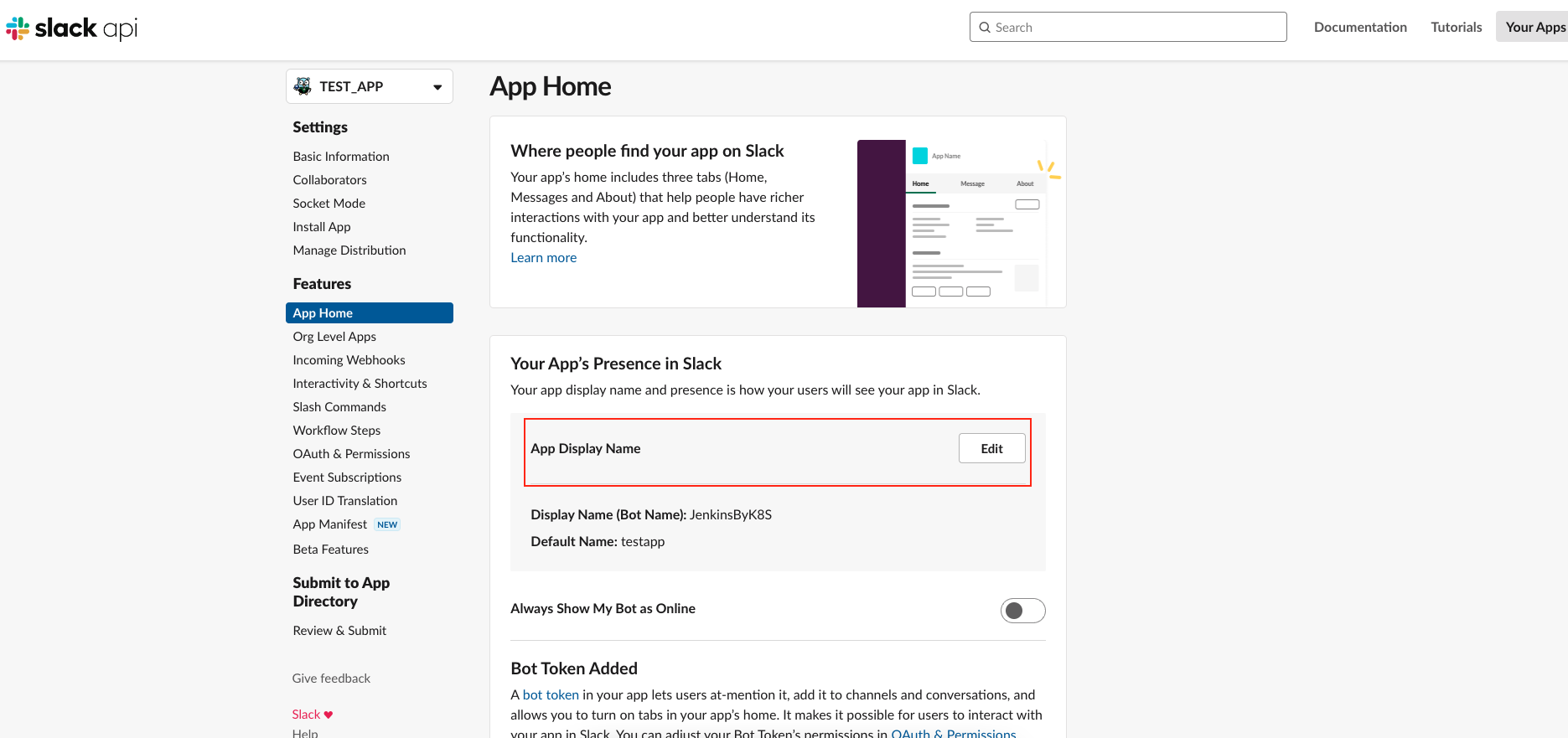Open Org Level Apps page

click(334, 337)
